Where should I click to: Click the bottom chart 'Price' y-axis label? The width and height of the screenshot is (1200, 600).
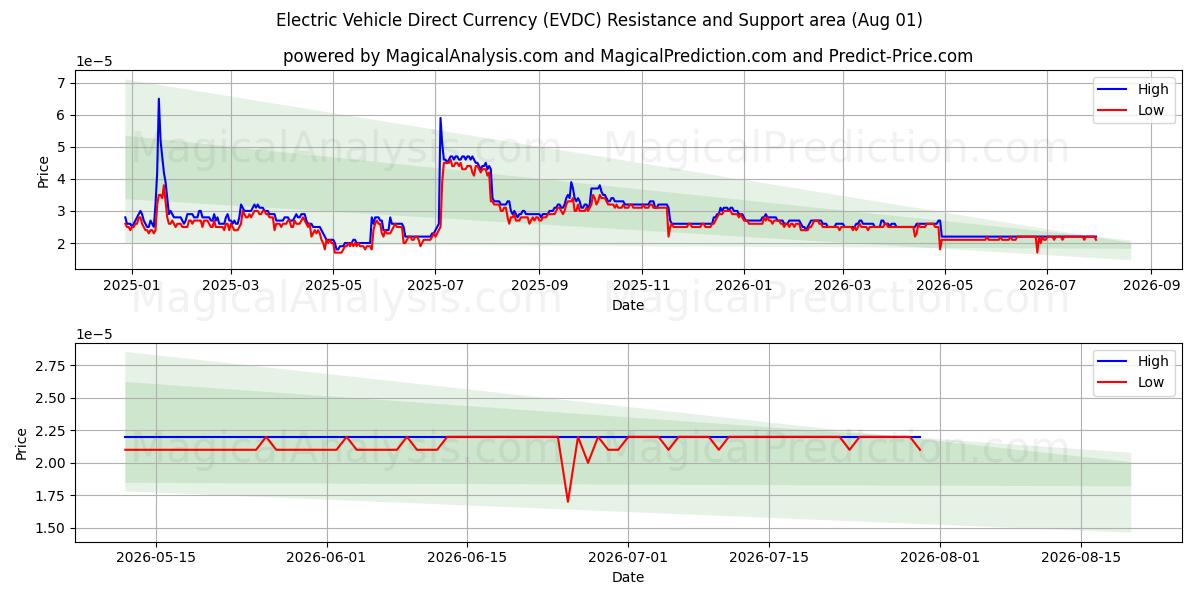click(x=22, y=444)
